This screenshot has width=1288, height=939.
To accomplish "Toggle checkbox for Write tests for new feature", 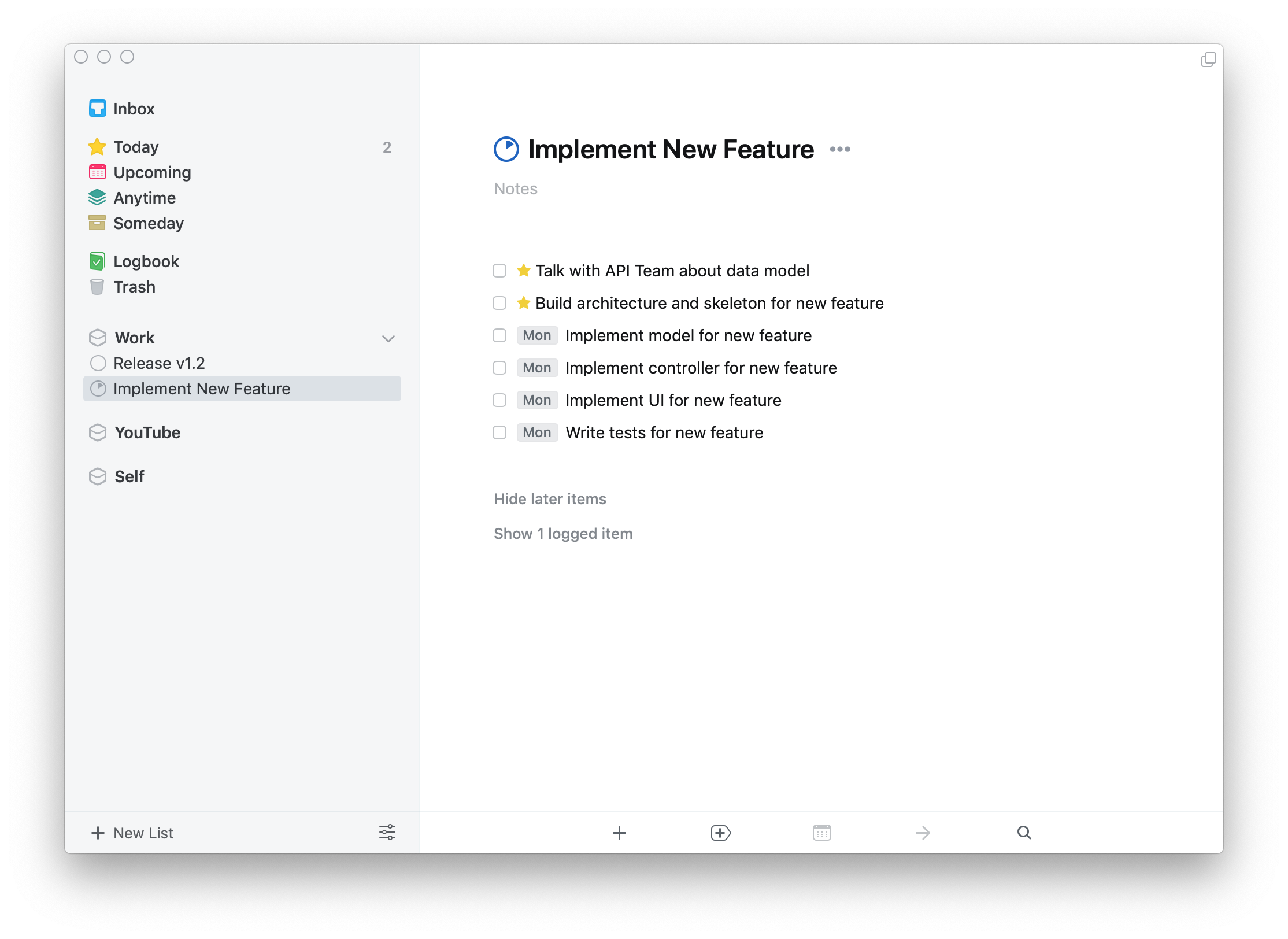I will pos(500,432).
